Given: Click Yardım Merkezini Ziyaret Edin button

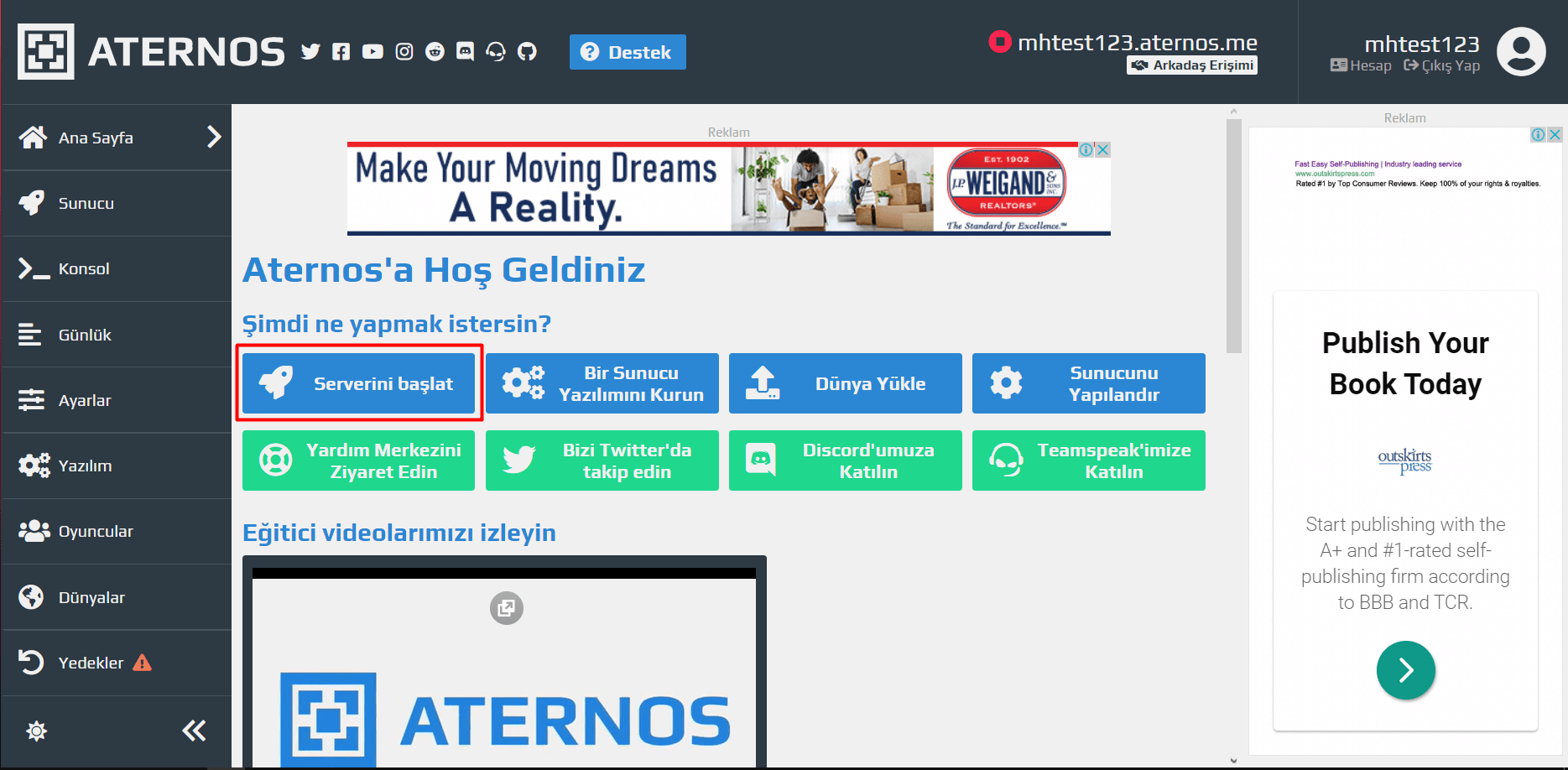Looking at the screenshot, I should click(358, 460).
